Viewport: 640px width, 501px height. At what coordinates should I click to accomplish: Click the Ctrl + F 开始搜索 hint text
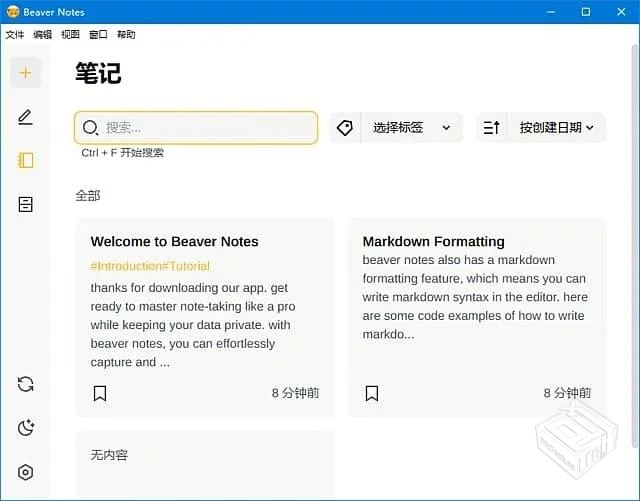coord(122,153)
